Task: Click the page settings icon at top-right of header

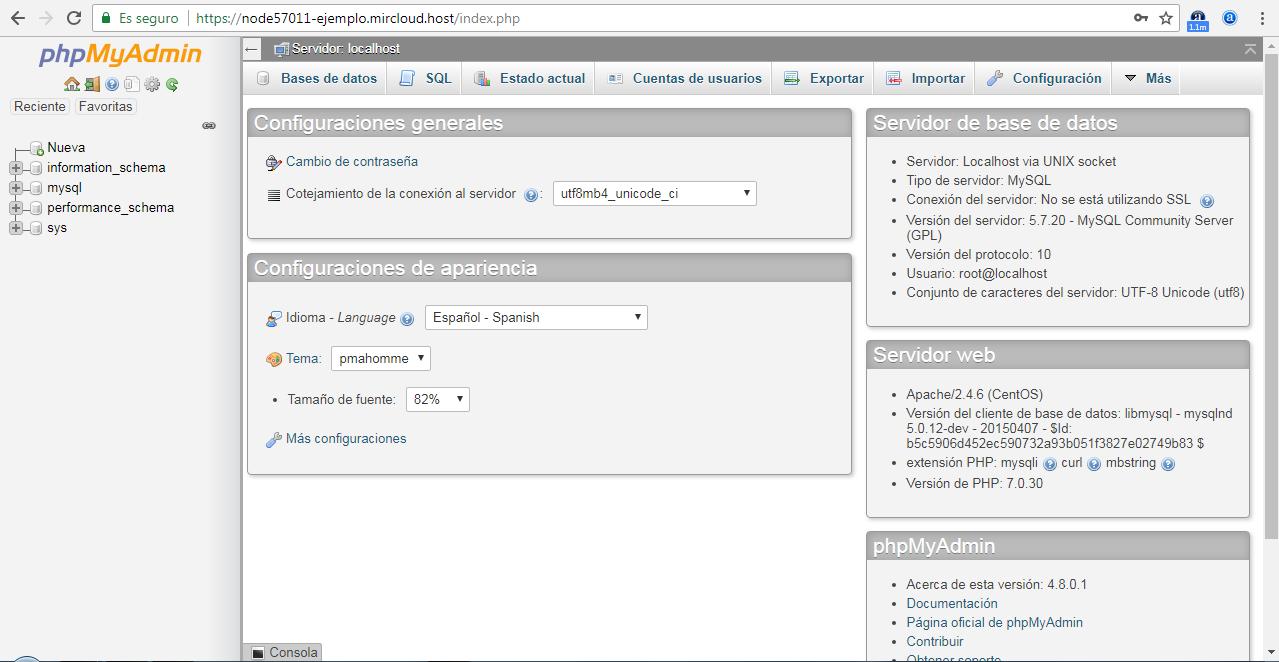Action: (x=1250, y=49)
